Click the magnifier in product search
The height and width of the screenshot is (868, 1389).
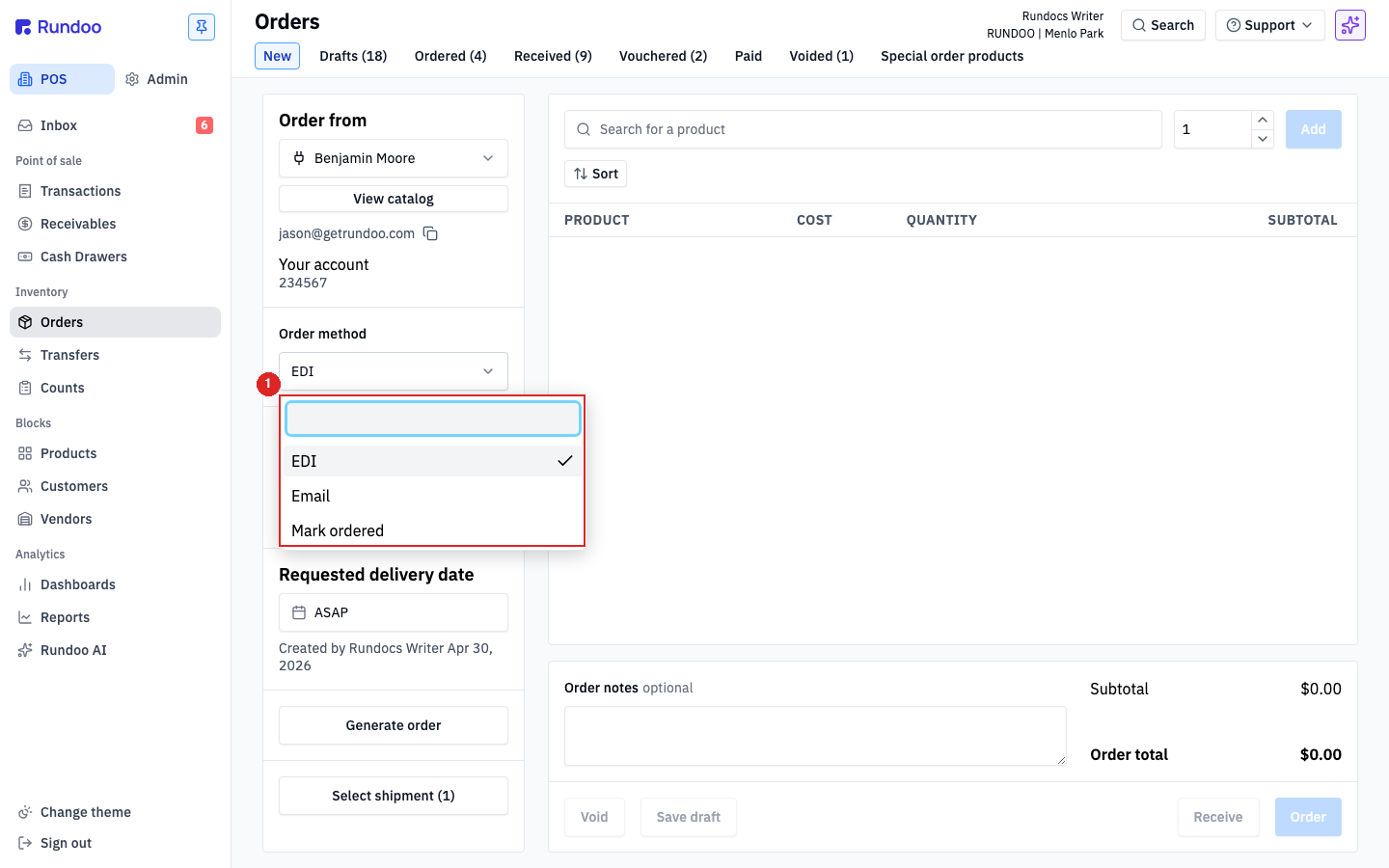(584, 129)
